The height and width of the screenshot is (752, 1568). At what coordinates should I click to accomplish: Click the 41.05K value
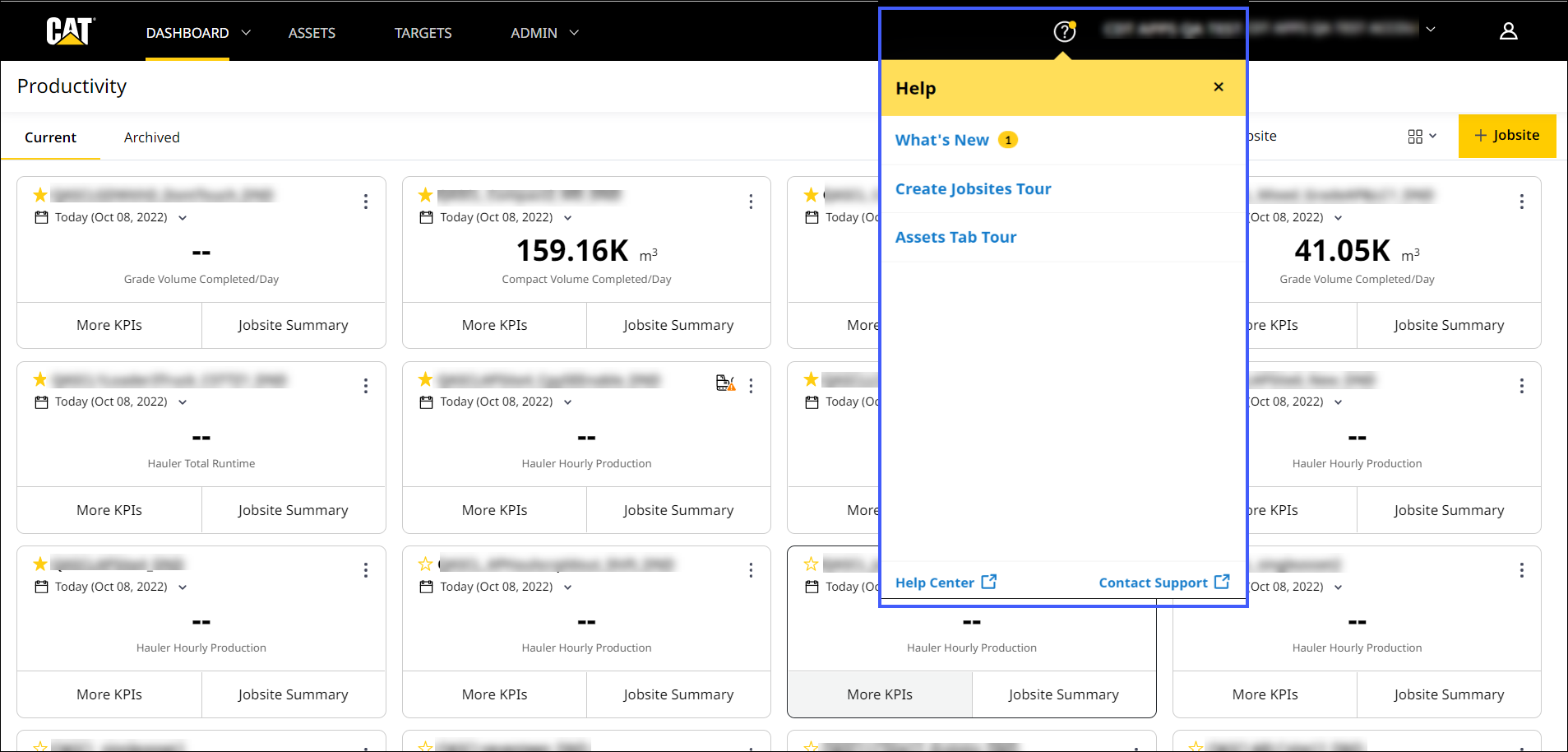click(1342, 250)
